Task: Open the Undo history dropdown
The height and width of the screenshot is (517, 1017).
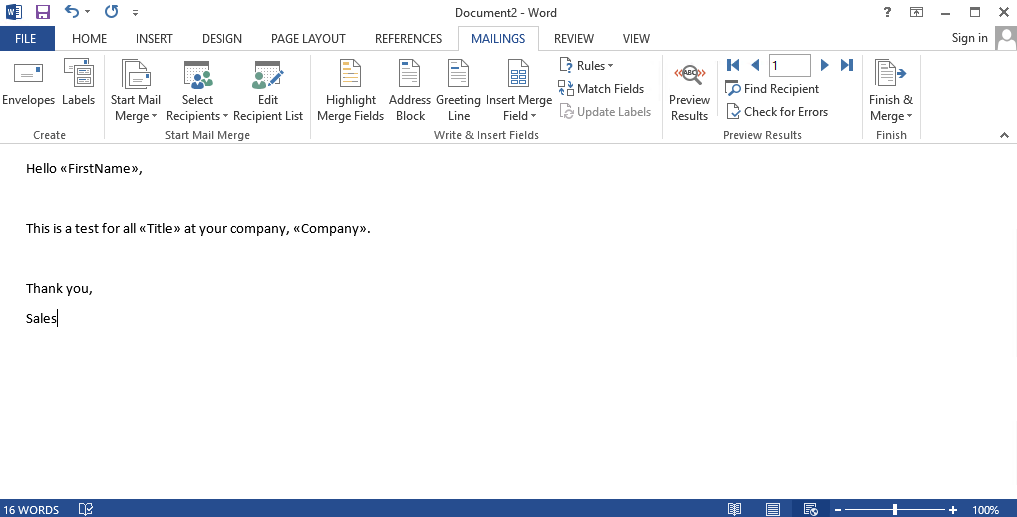Action: pyautogui.click(x=88, y=12)
